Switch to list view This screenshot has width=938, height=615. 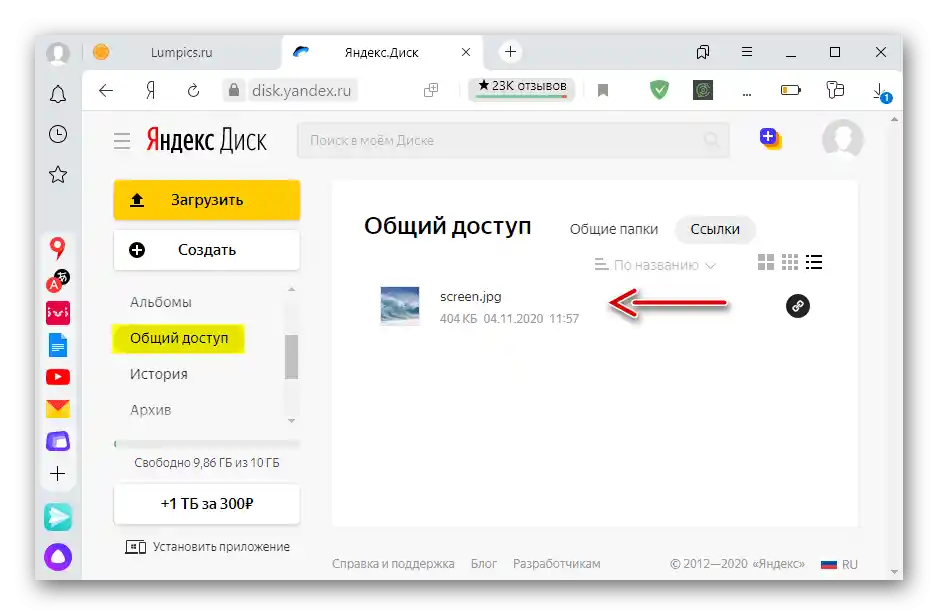click(x=814, y=262)
